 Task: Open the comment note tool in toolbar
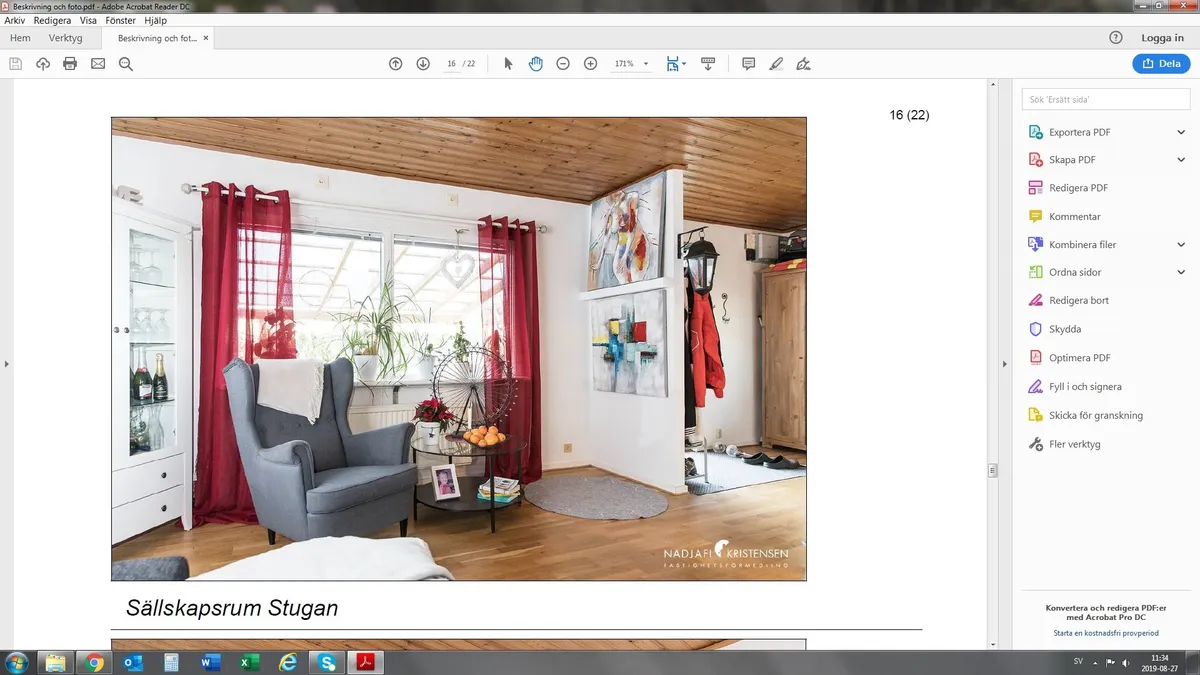[x=748, y=63]
